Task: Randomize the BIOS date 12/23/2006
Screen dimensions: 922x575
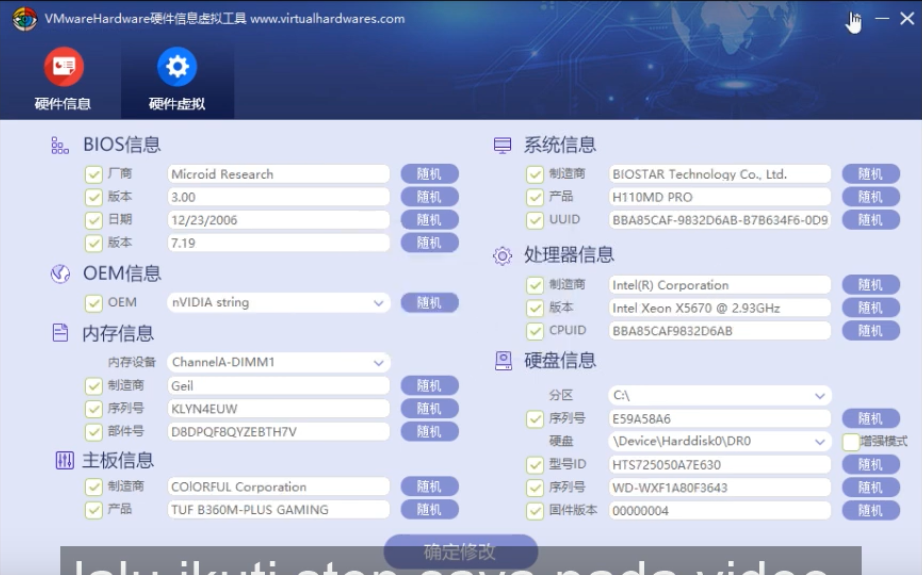Action: pyautogui.click(x=430, y=220)
